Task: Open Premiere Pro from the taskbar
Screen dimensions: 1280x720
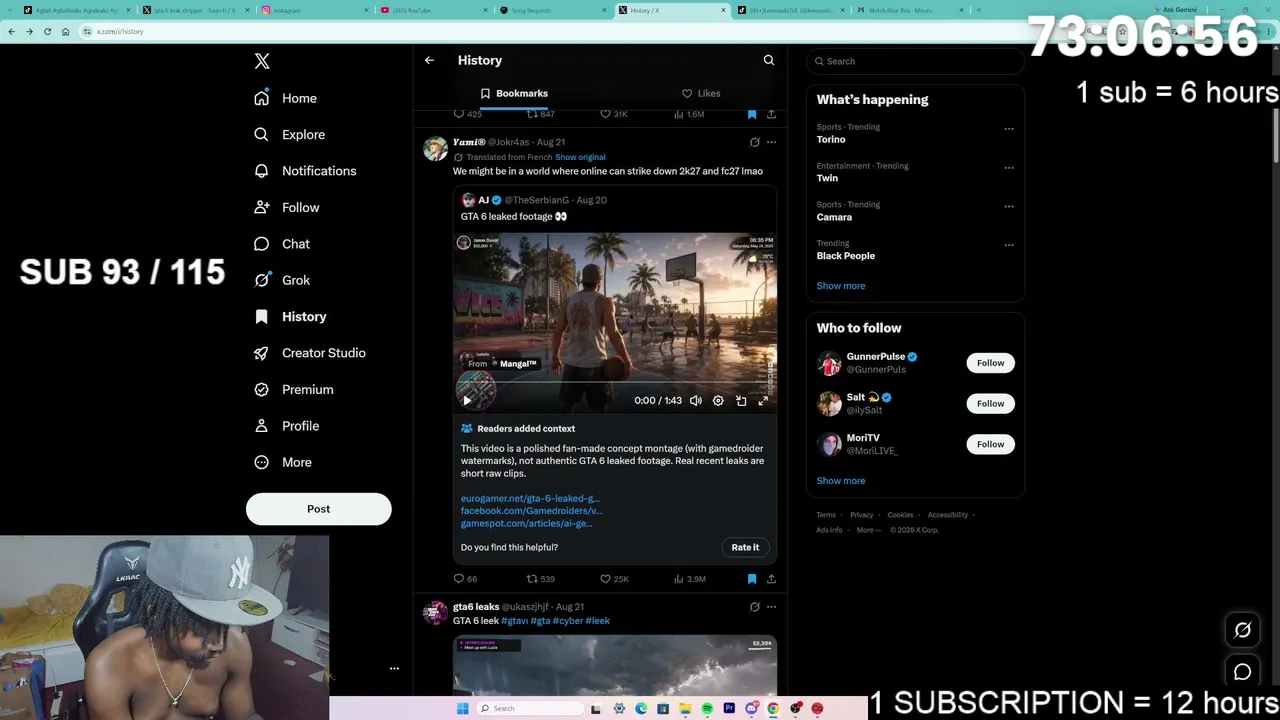Action: (729, 709)
